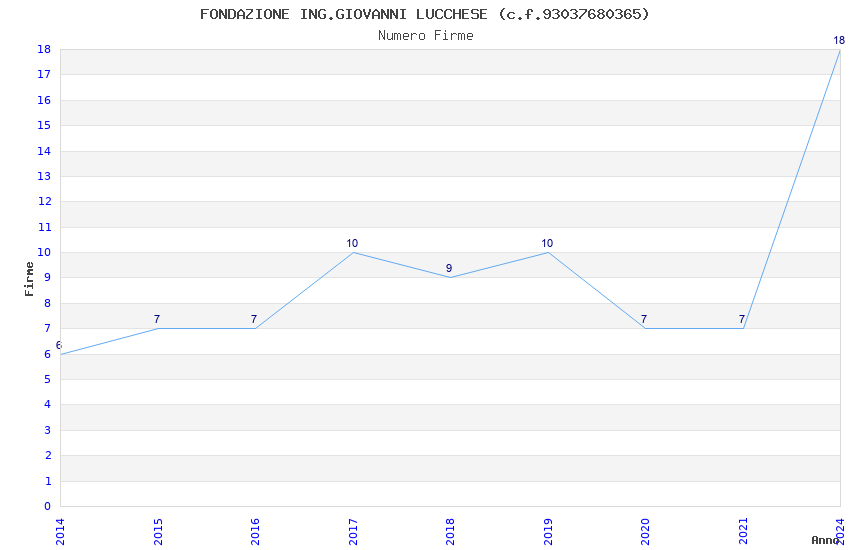Pick the data value 9 for year 2018

pos(449,268)
